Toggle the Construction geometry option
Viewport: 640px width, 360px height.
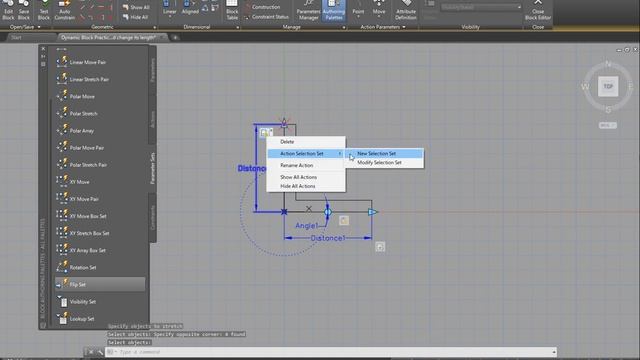coord(262,7)
